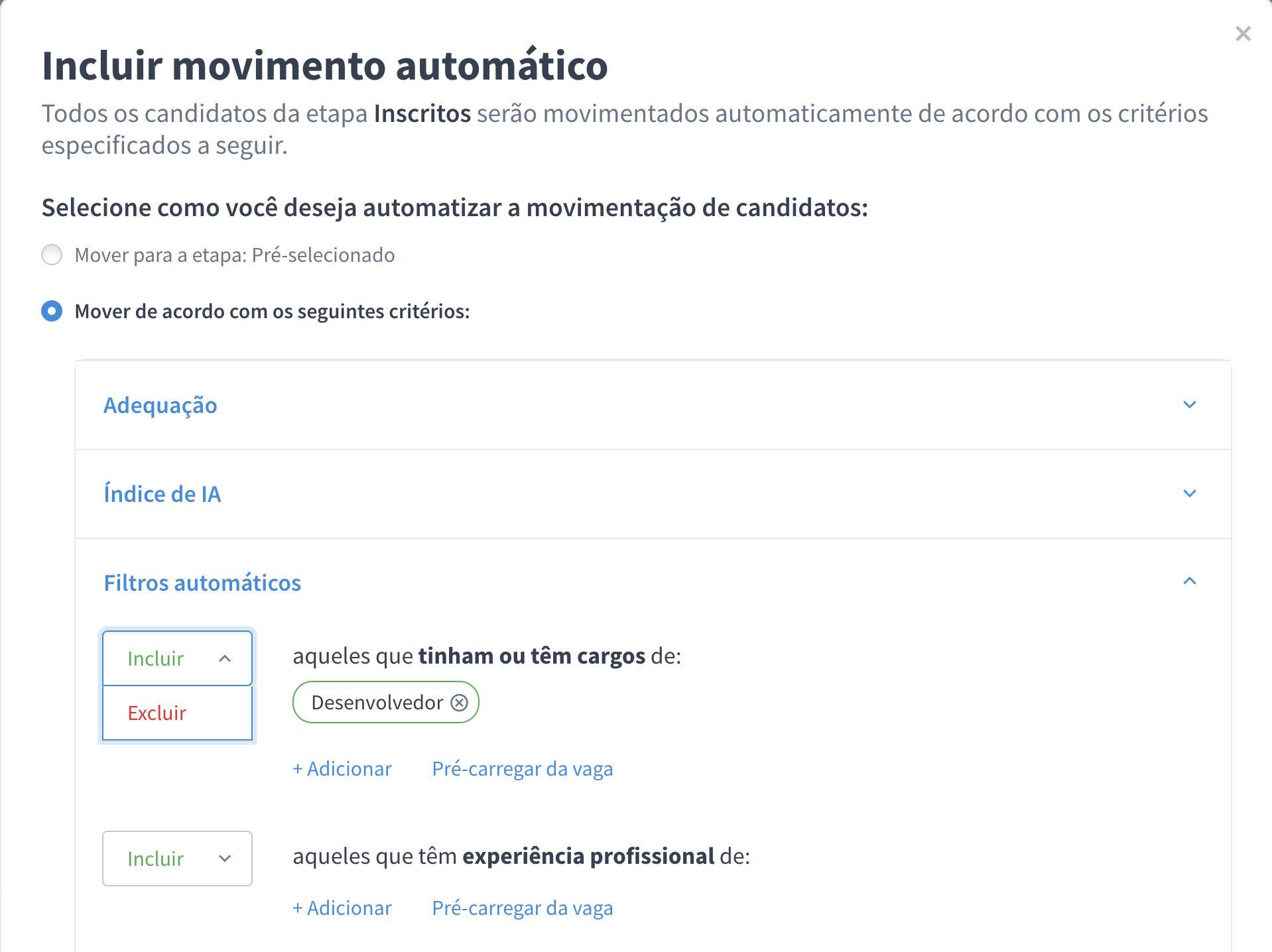Click the chevron on the second Incluir dropdown
Image resolution: width=1272 pixels, height=952 pixels.
224,859
